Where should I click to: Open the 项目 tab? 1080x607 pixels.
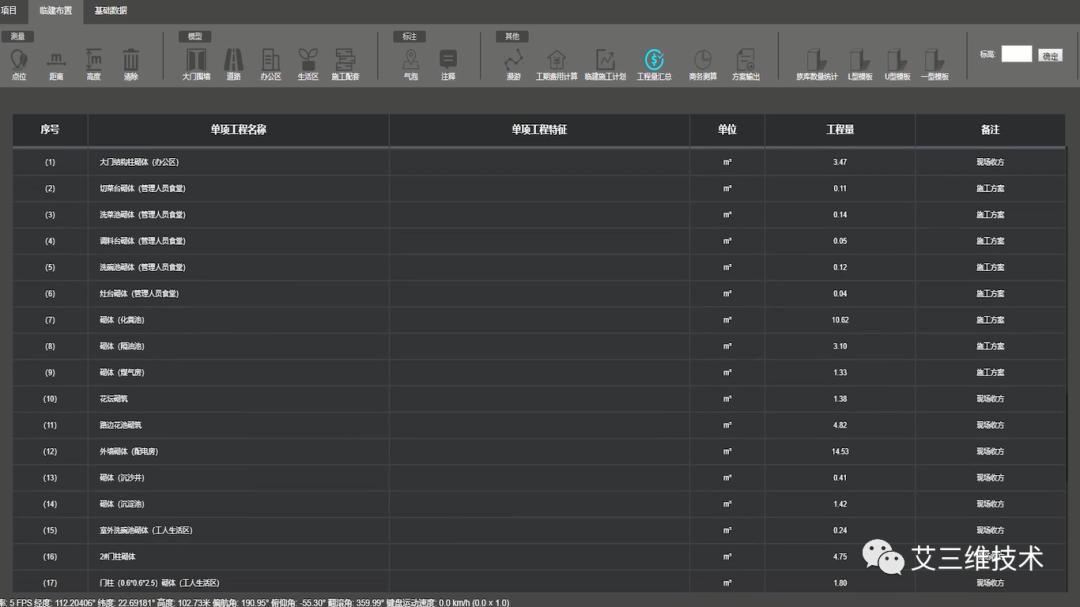tap(9, 10)
